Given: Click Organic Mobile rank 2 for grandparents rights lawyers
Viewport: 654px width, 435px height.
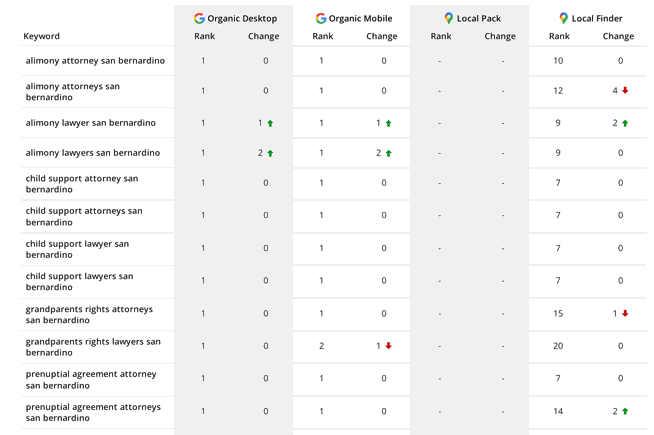Looking at the screenshot, I should [321, 346].
